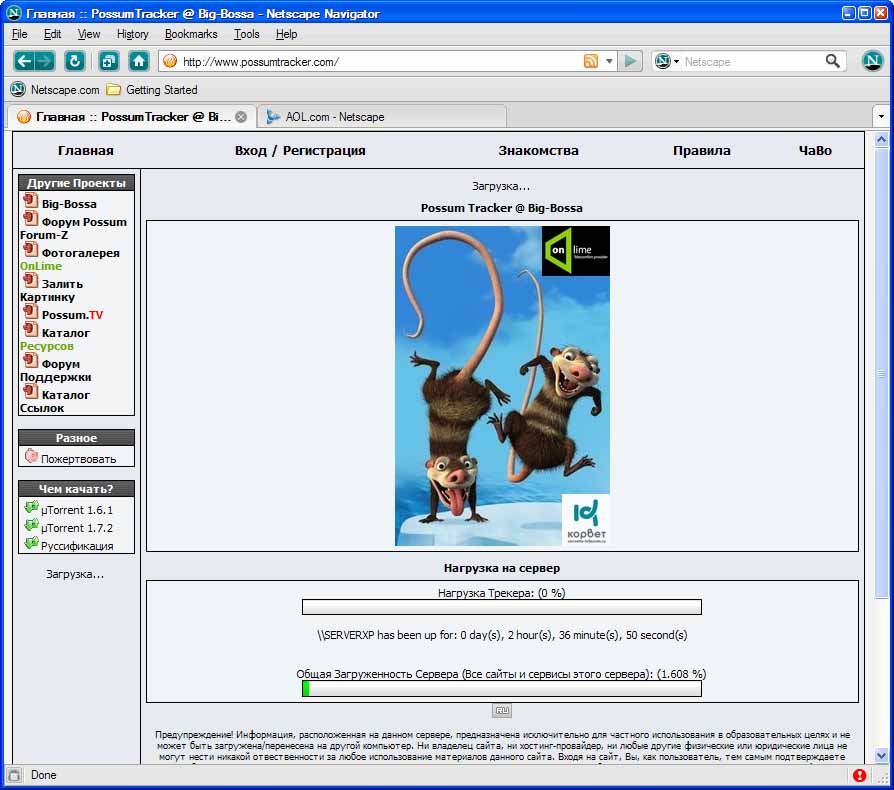Download µTorrent 1.6.1 link
Screen dimensions: 894x790
77,510
